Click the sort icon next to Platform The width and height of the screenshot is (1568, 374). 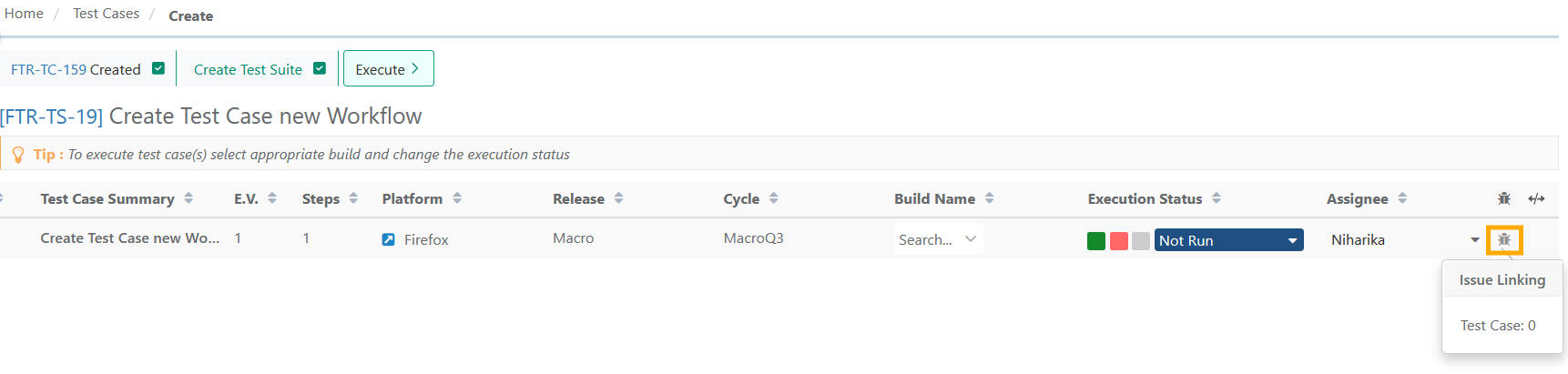tap(457, 198)
